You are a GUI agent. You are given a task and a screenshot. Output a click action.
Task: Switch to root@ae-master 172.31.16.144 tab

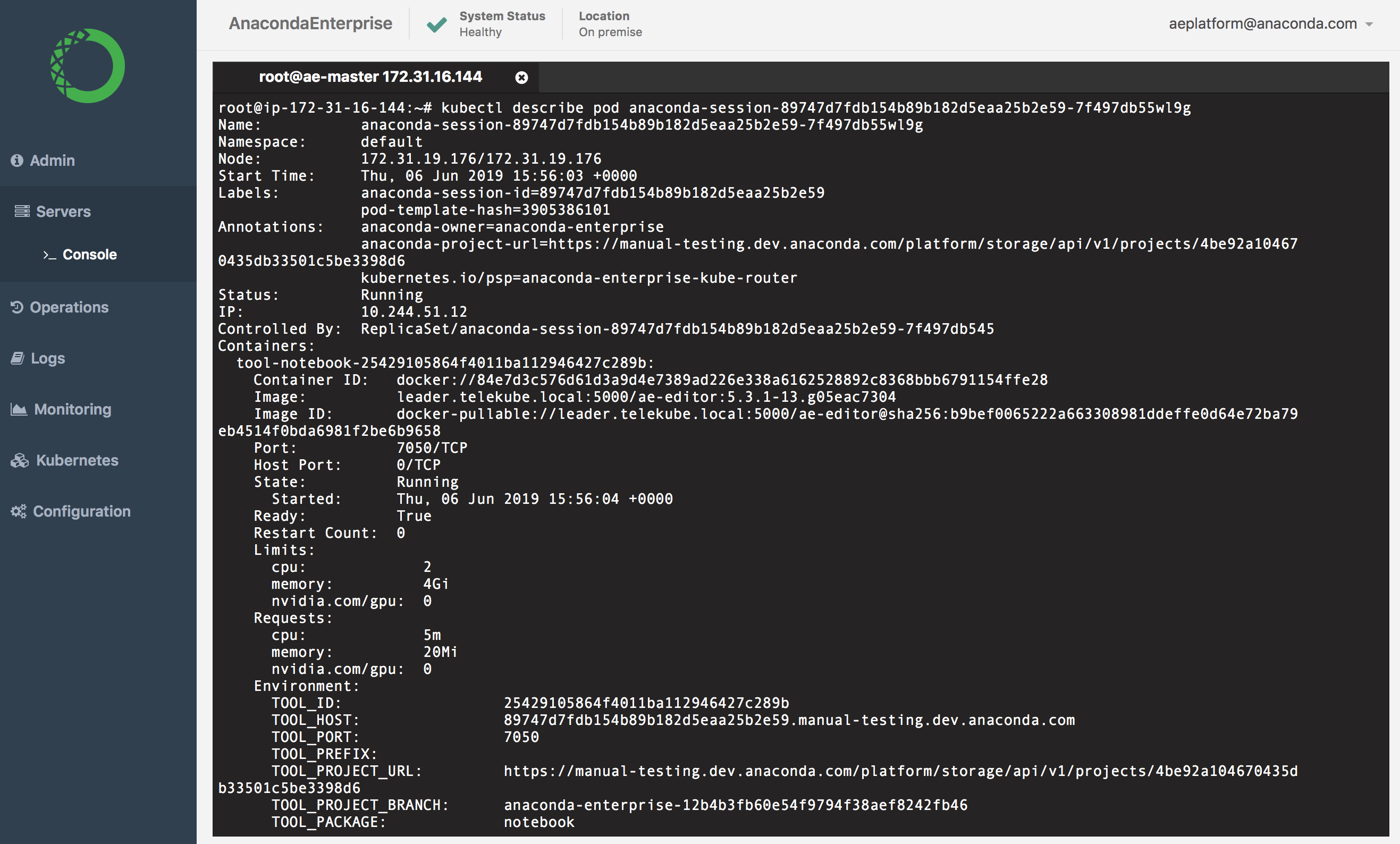[370, 77]
